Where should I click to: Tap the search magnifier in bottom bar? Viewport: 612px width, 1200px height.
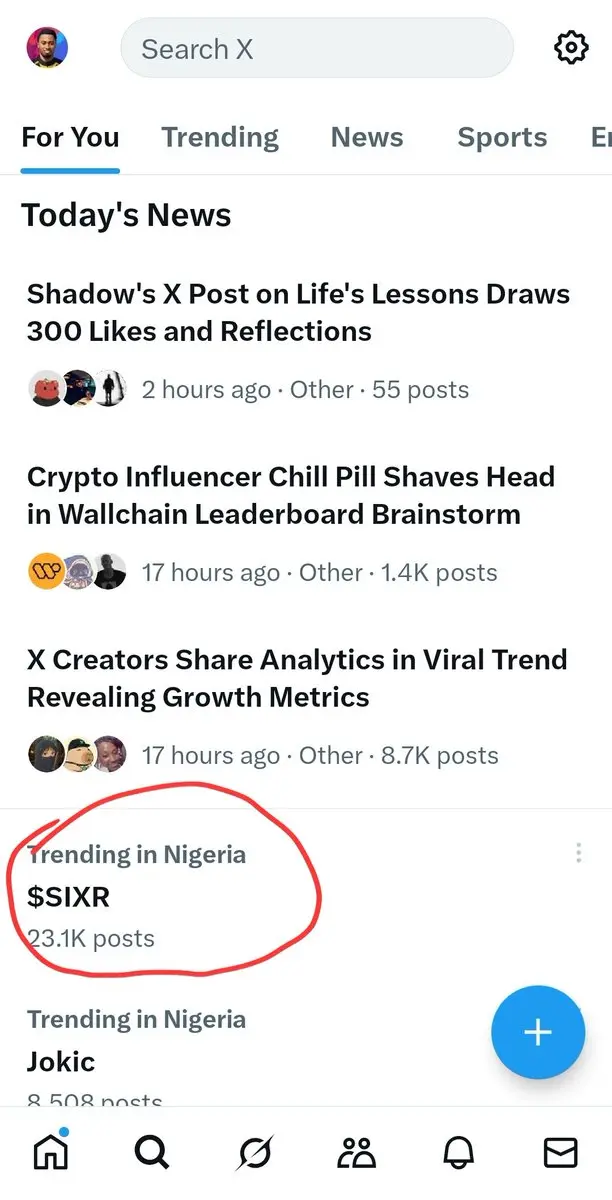(152, 1154)
